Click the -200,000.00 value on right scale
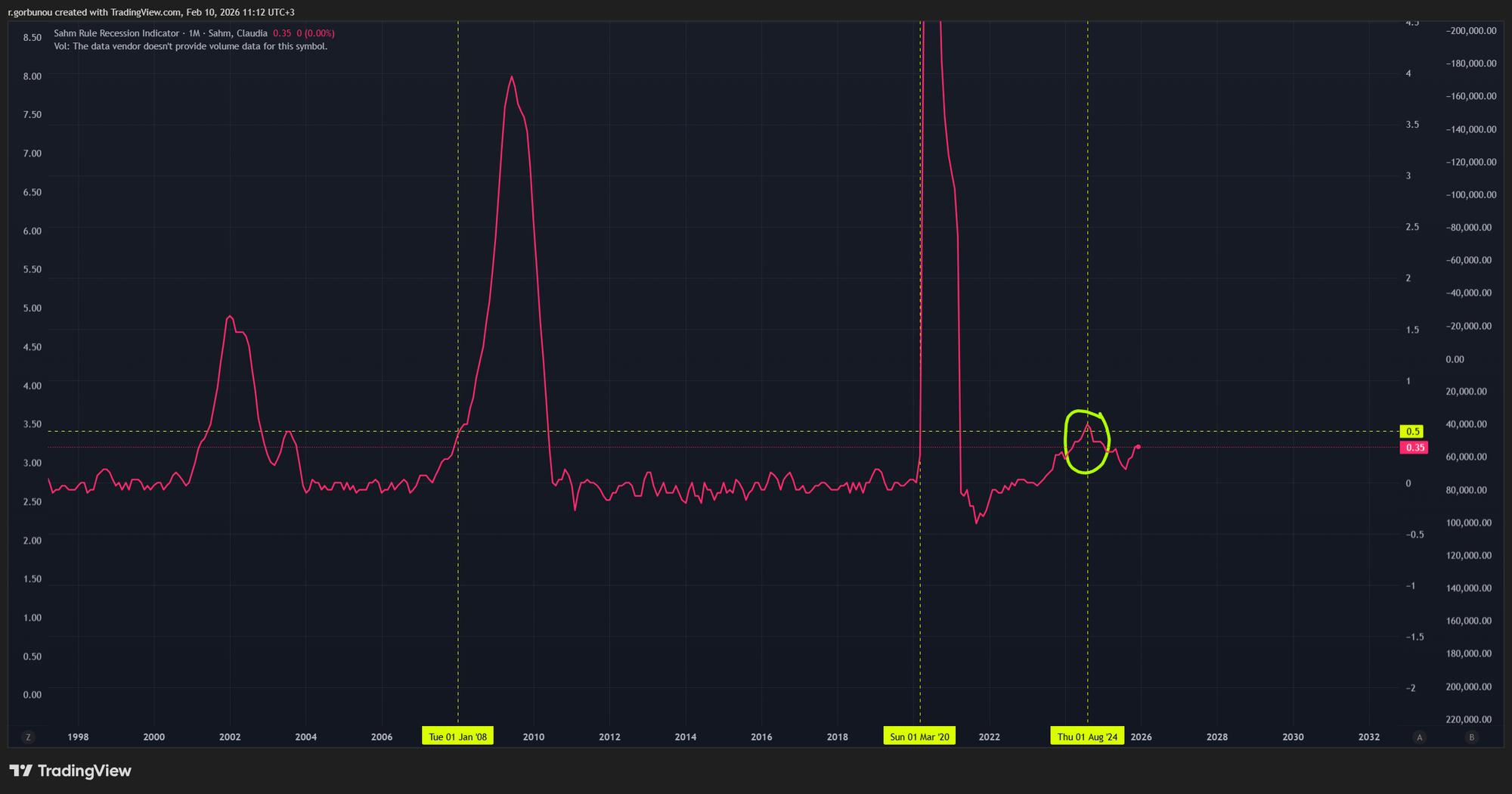1512x794 pixels. pyautogui.click(x=1470, y=31)
